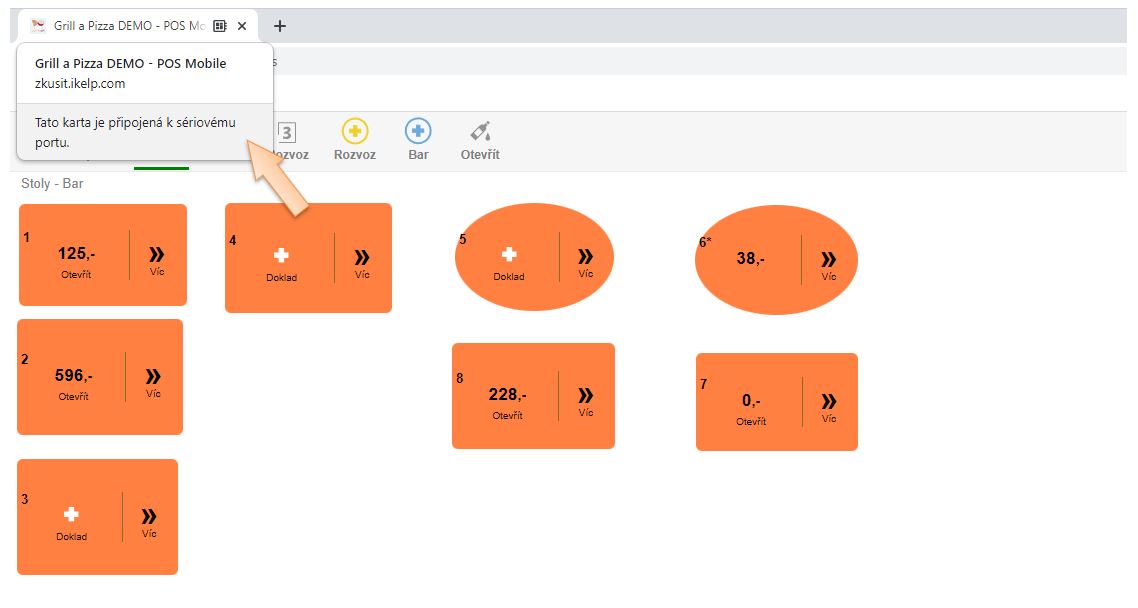Expand Víc options for table 6
The height and width of the screenshot is (608, 1138).
829,263
